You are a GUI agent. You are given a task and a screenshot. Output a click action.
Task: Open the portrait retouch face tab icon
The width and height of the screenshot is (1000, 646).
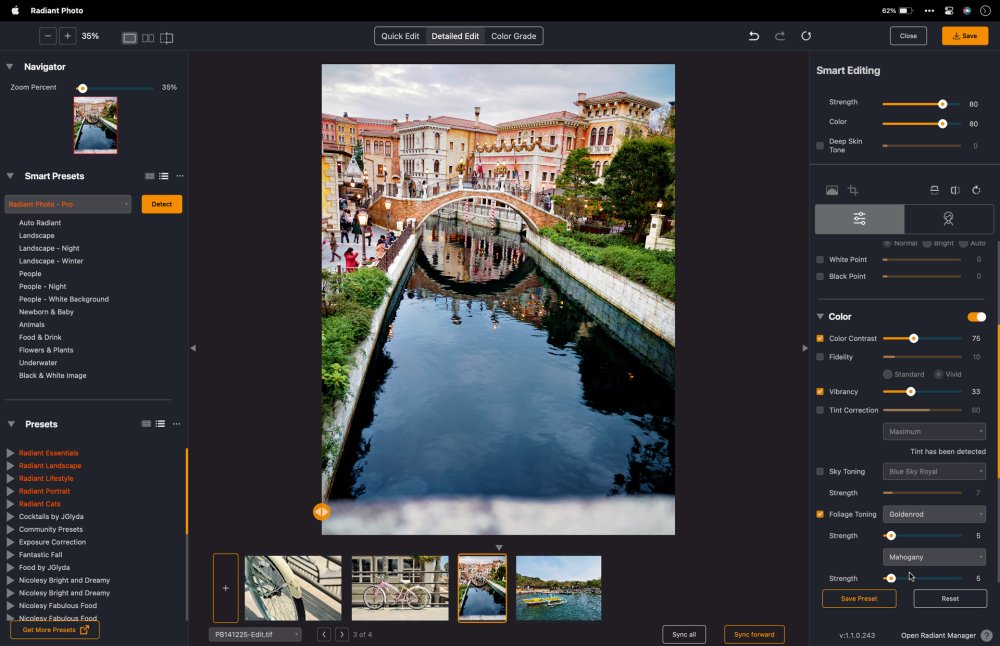(947, 219)
